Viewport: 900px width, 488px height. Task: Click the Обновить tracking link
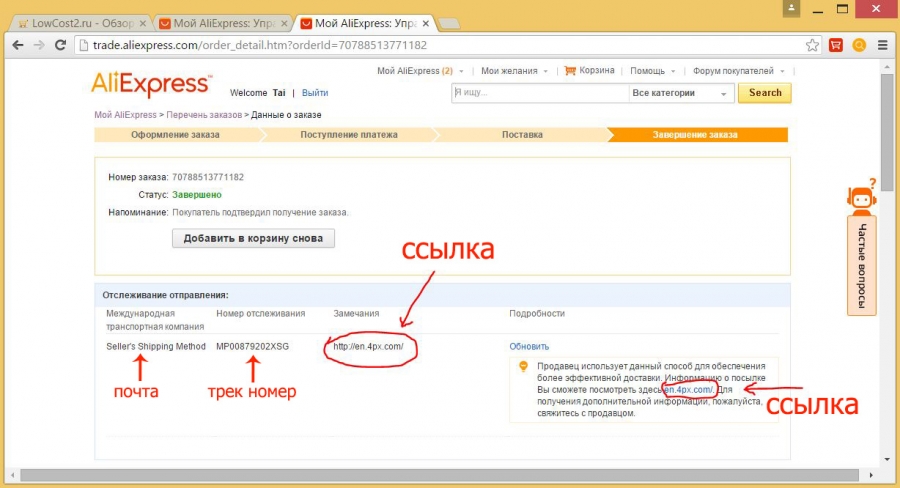(529, 347)
